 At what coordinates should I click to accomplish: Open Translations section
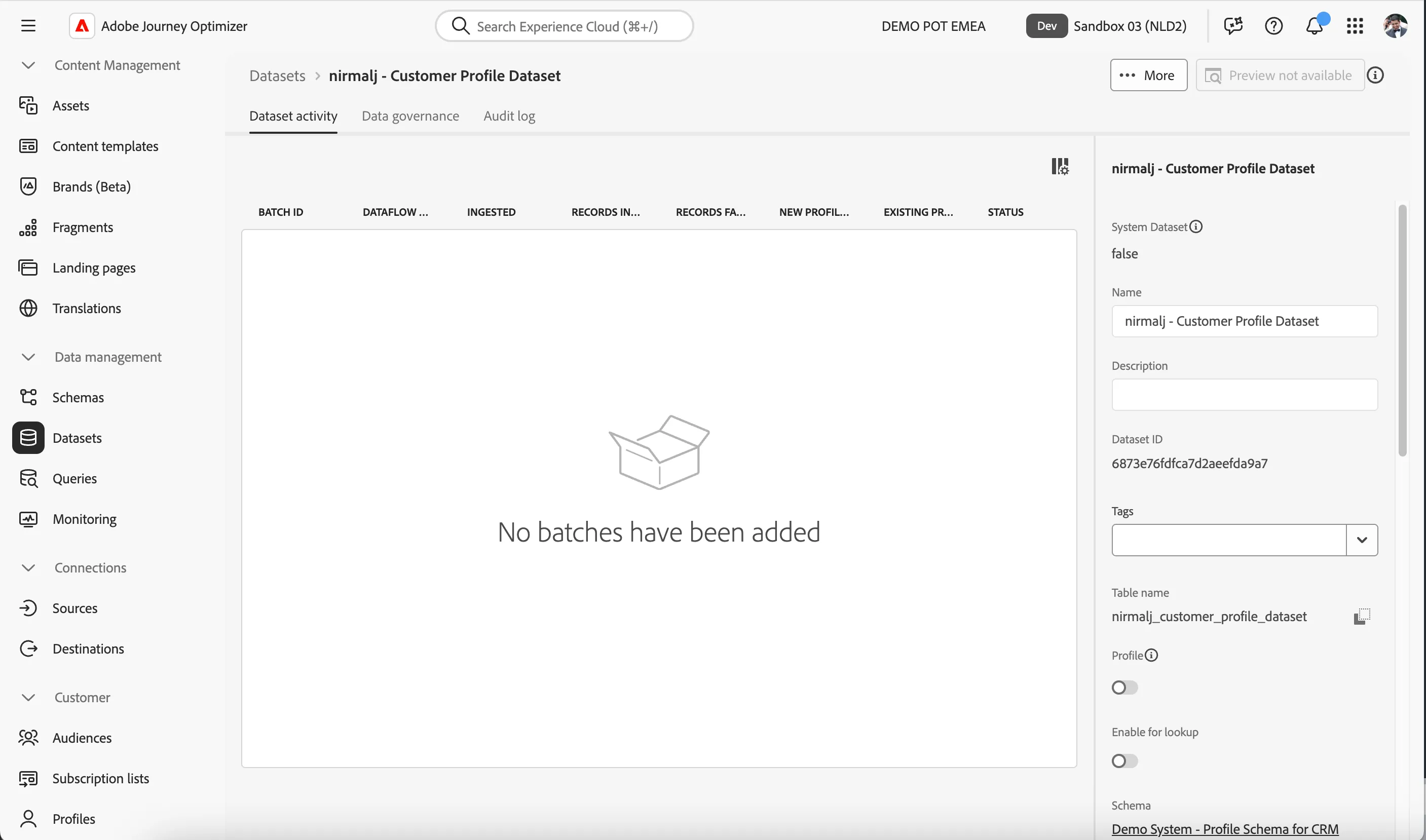click(x=87, y=309)
